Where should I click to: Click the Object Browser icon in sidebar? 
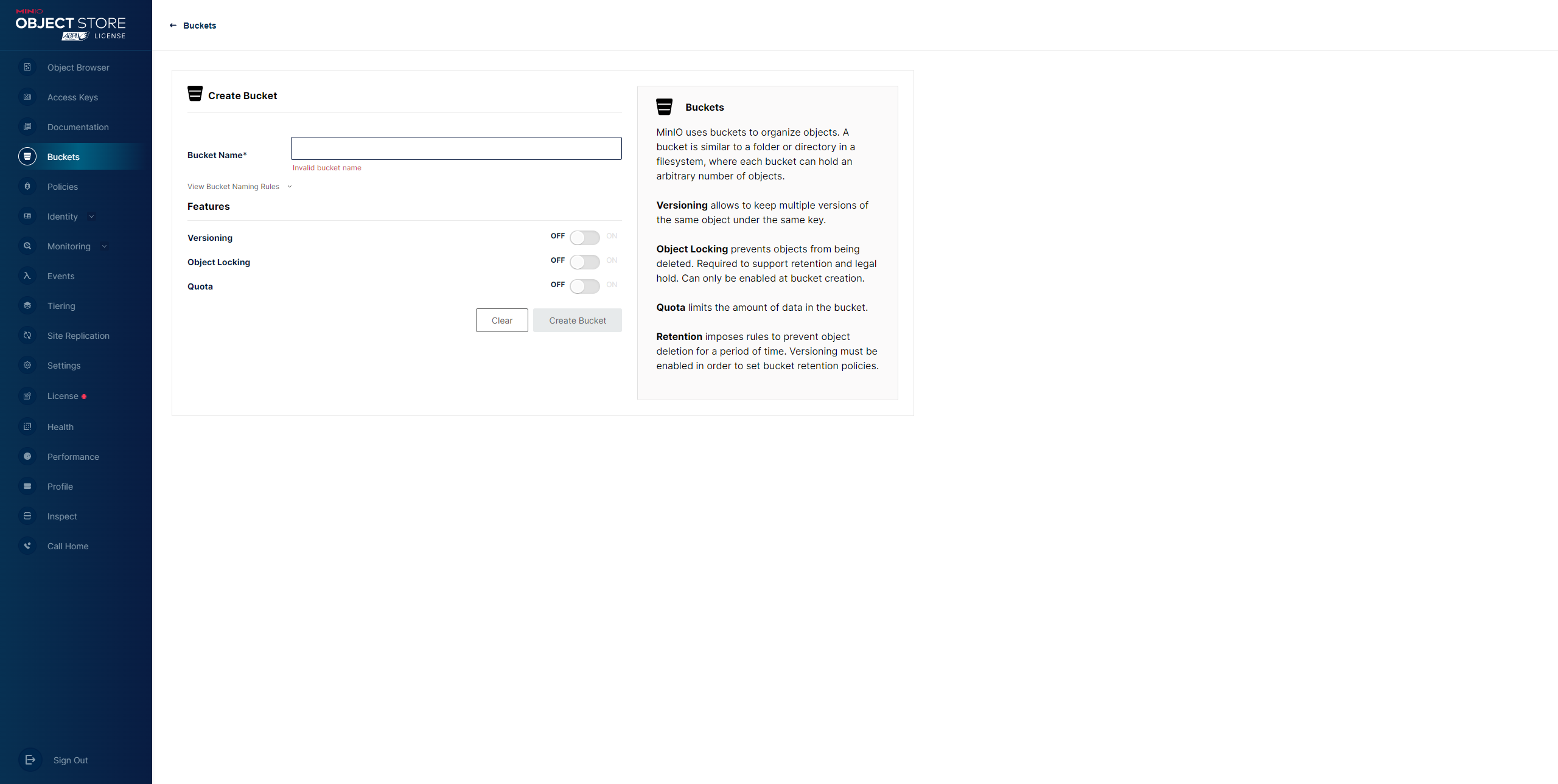point(27,67)
